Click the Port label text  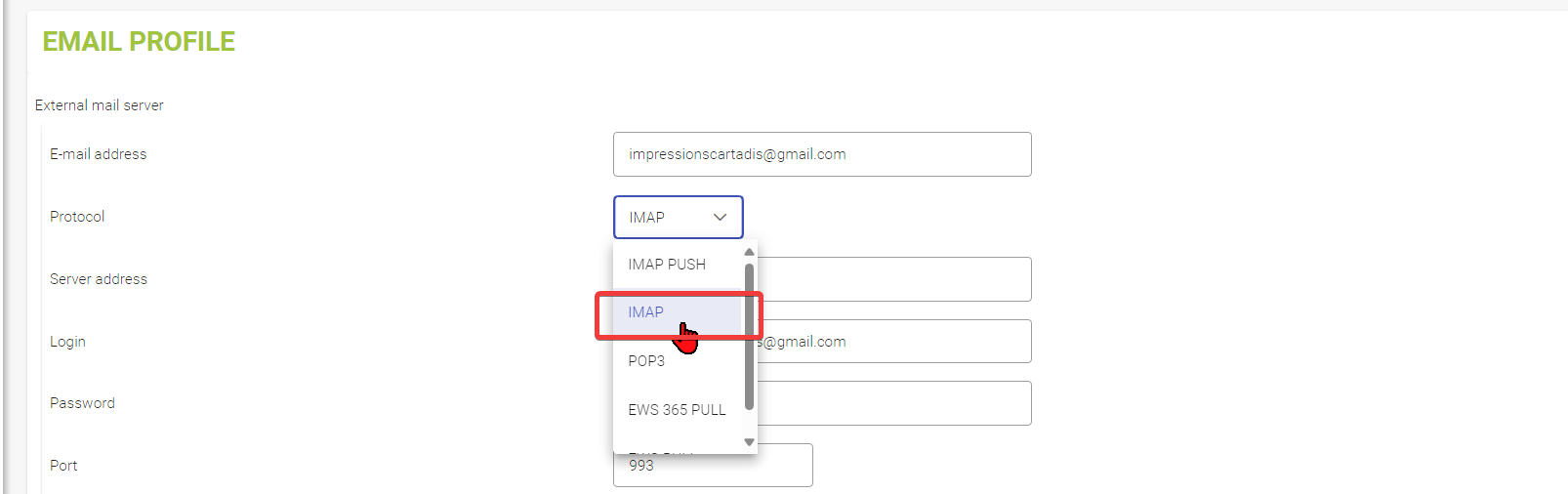click(x=63, y=466)
